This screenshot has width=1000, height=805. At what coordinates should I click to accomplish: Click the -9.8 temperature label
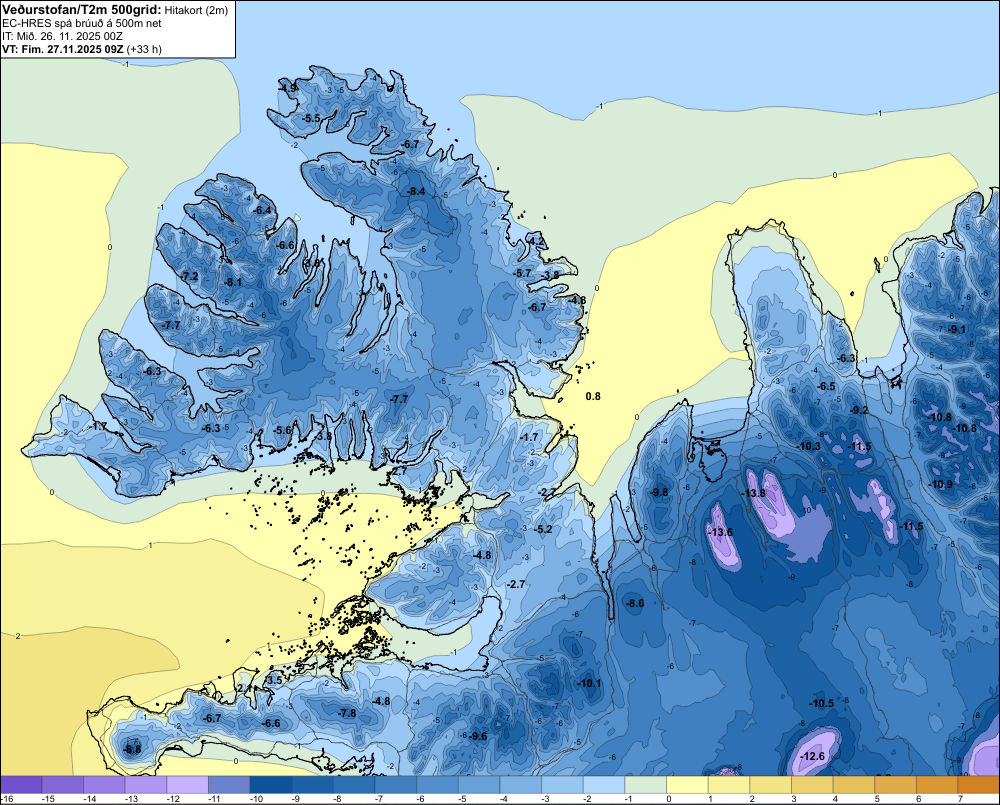click(x=659, y=492)
